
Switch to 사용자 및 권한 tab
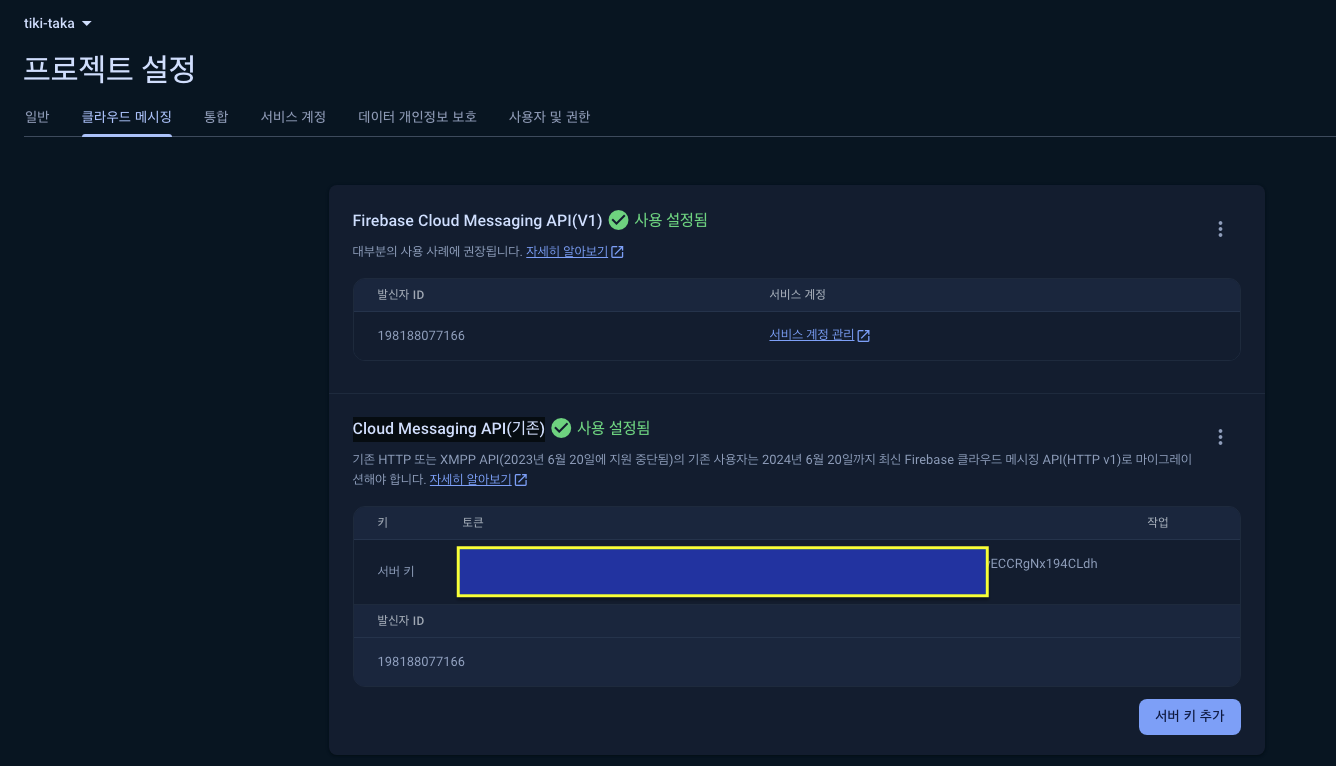pyautogui.click(x=549, y=117)
